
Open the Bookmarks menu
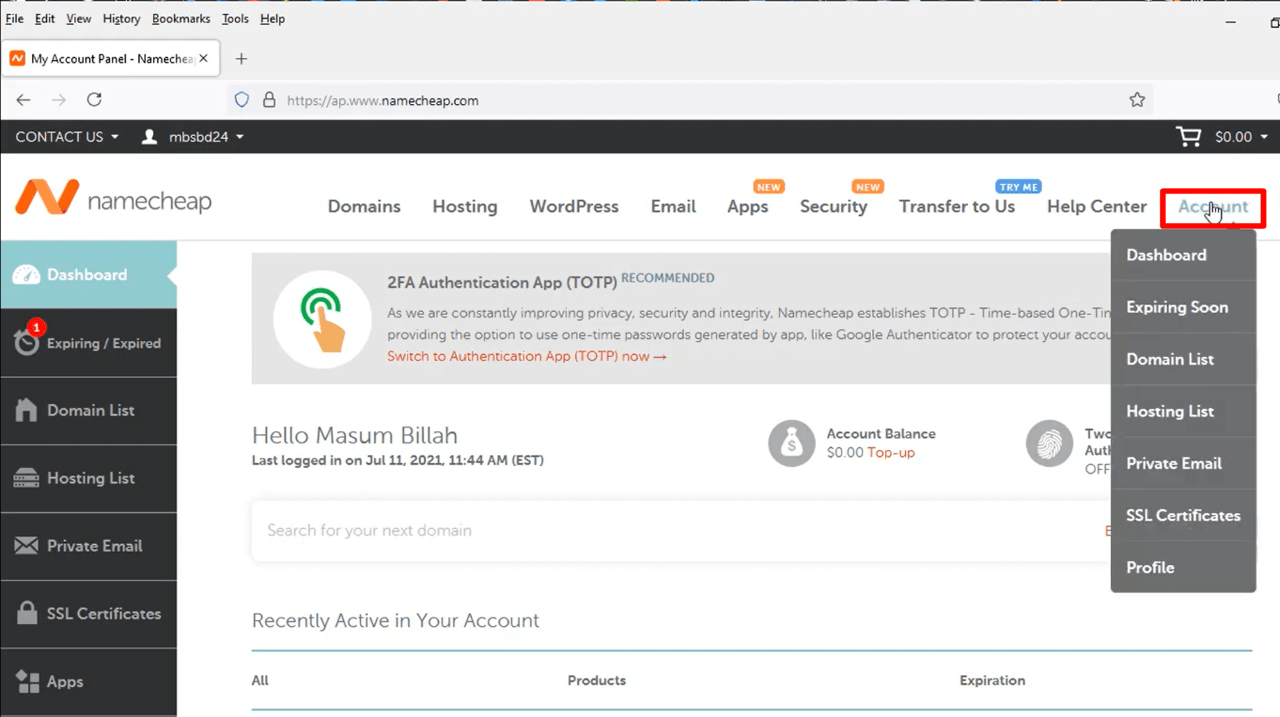(x=181, y=19)
